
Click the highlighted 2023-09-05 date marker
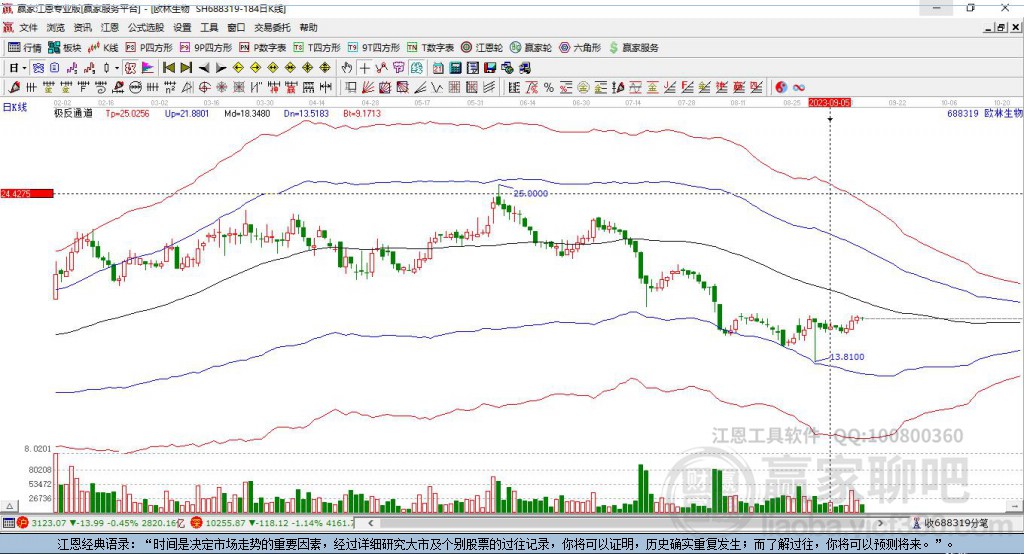[x=829, y=103]
